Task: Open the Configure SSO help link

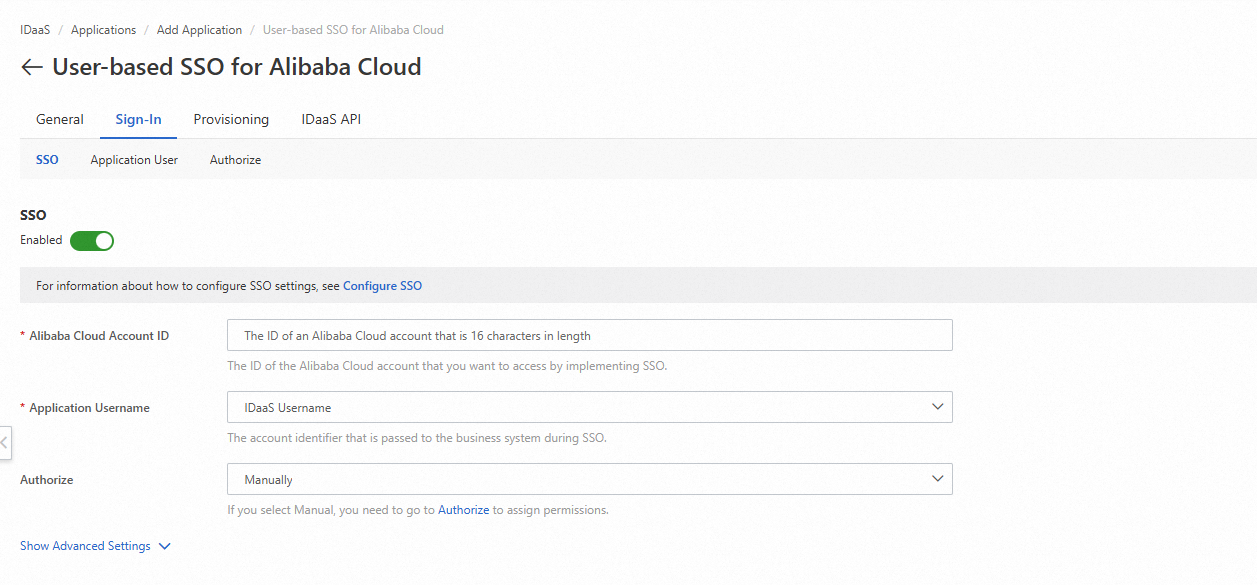Action: point(382,286)
